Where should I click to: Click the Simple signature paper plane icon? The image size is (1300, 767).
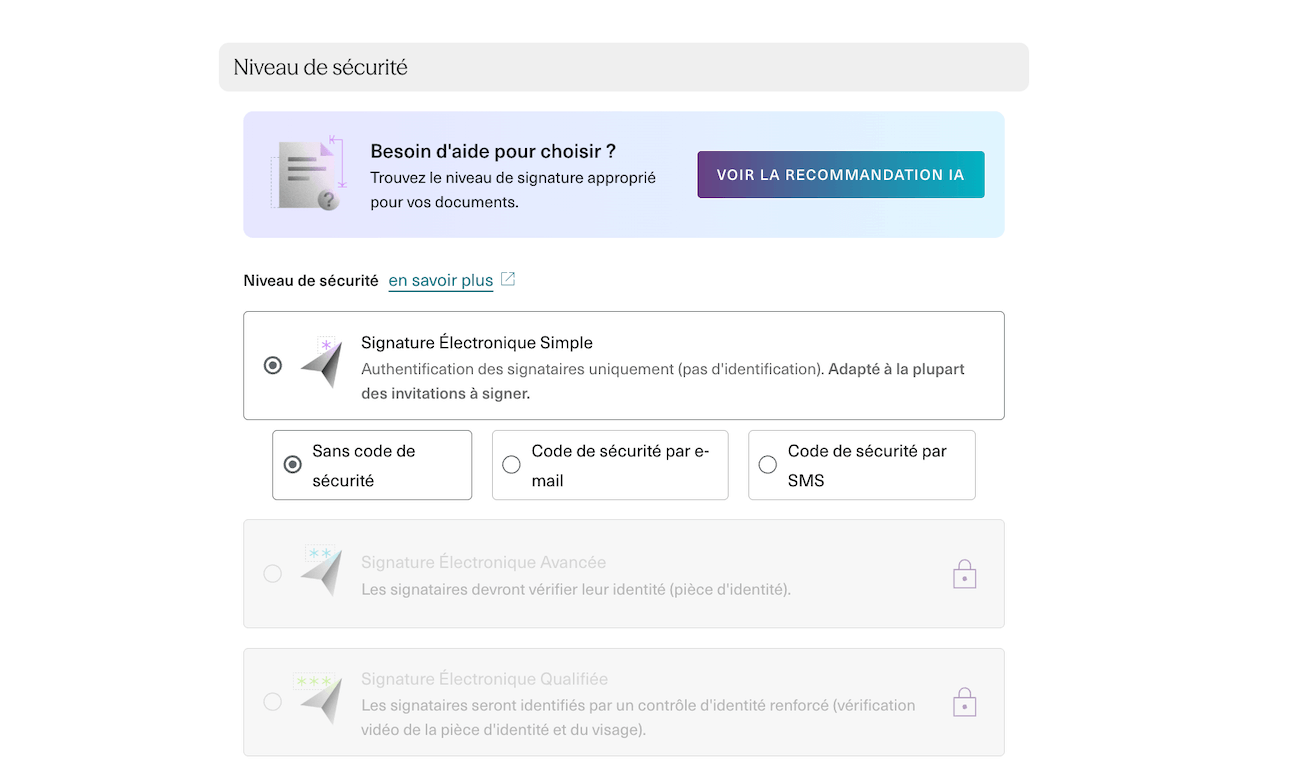click(322, 364)
